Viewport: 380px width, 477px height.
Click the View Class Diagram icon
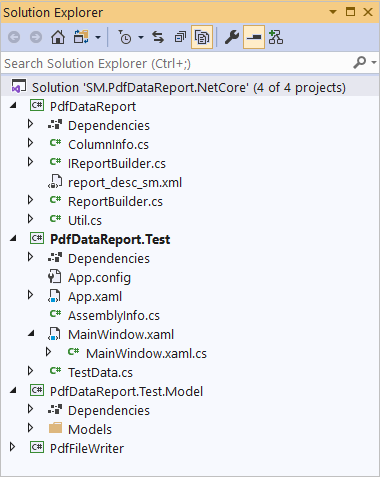(x=276, y=37)
